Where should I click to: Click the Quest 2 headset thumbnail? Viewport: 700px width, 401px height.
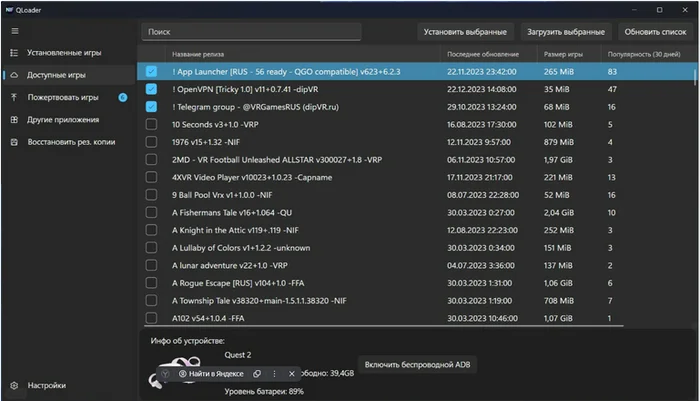tap(175, 372)
